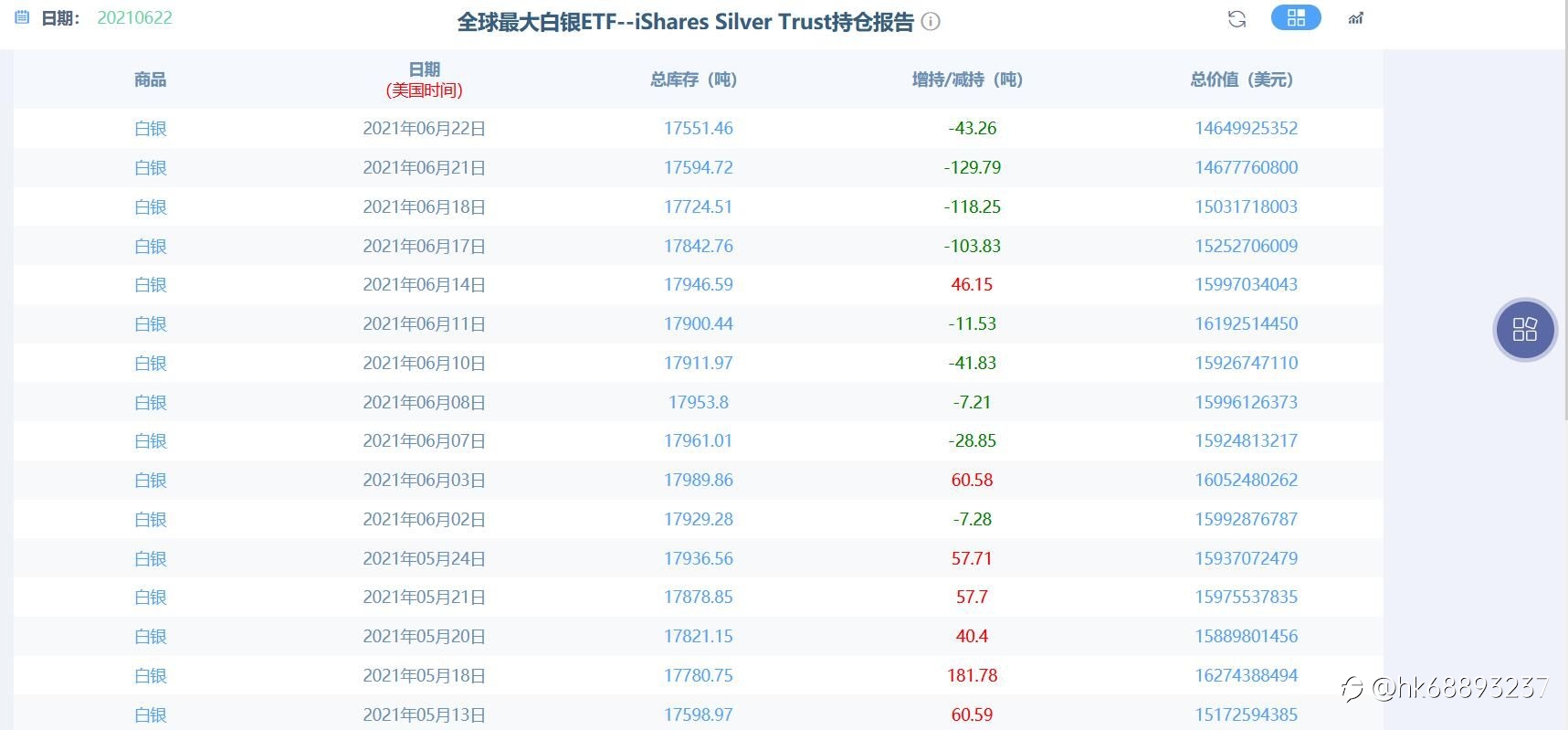Select the change value -28.85
Viewport: 1568px width, 730px height.
click(973, 440)
